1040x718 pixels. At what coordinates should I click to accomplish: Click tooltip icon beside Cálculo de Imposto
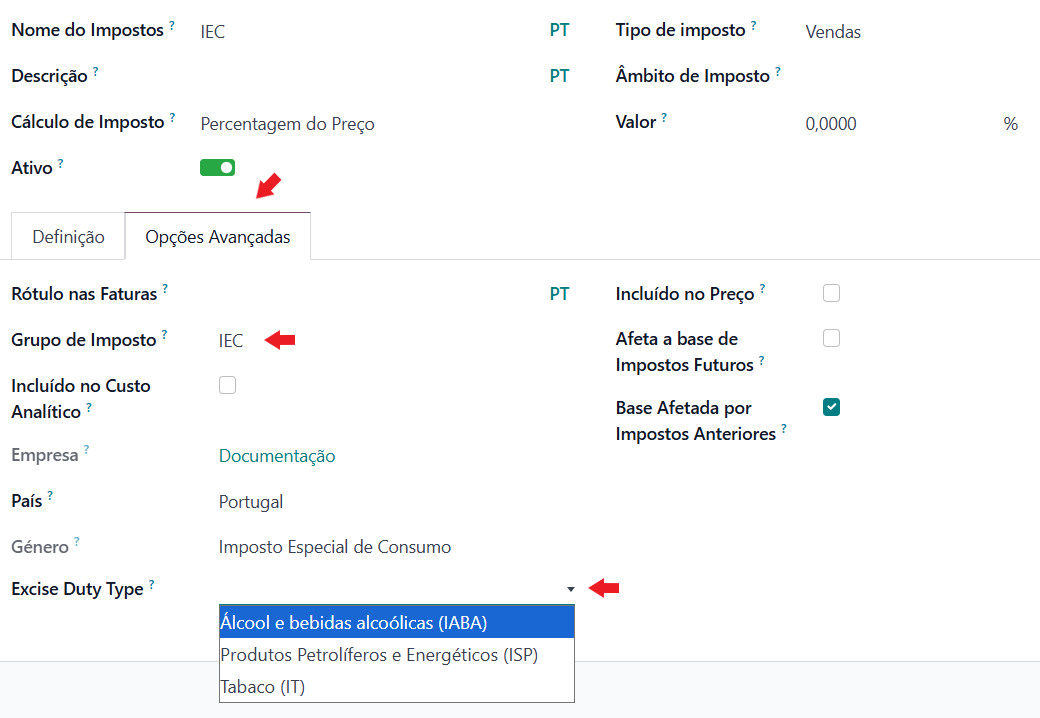pos(172,118)
